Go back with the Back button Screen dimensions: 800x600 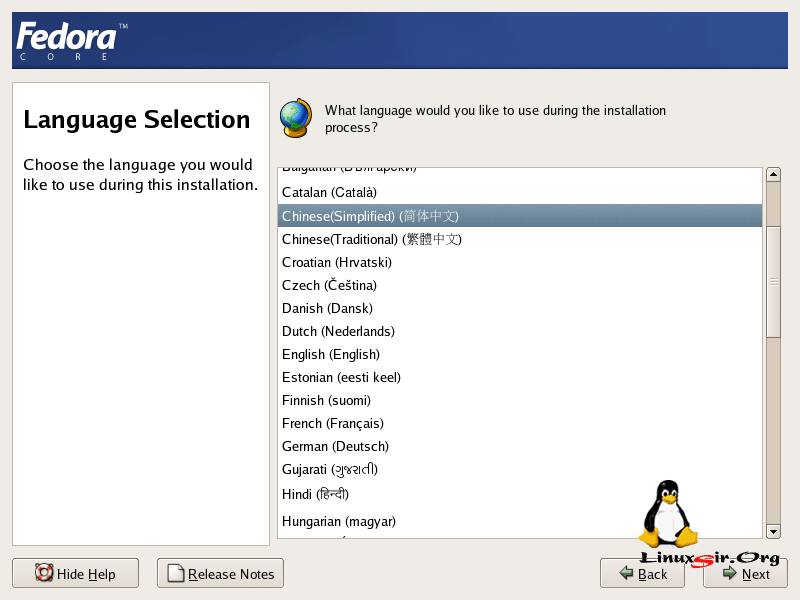tap(642, 573)
